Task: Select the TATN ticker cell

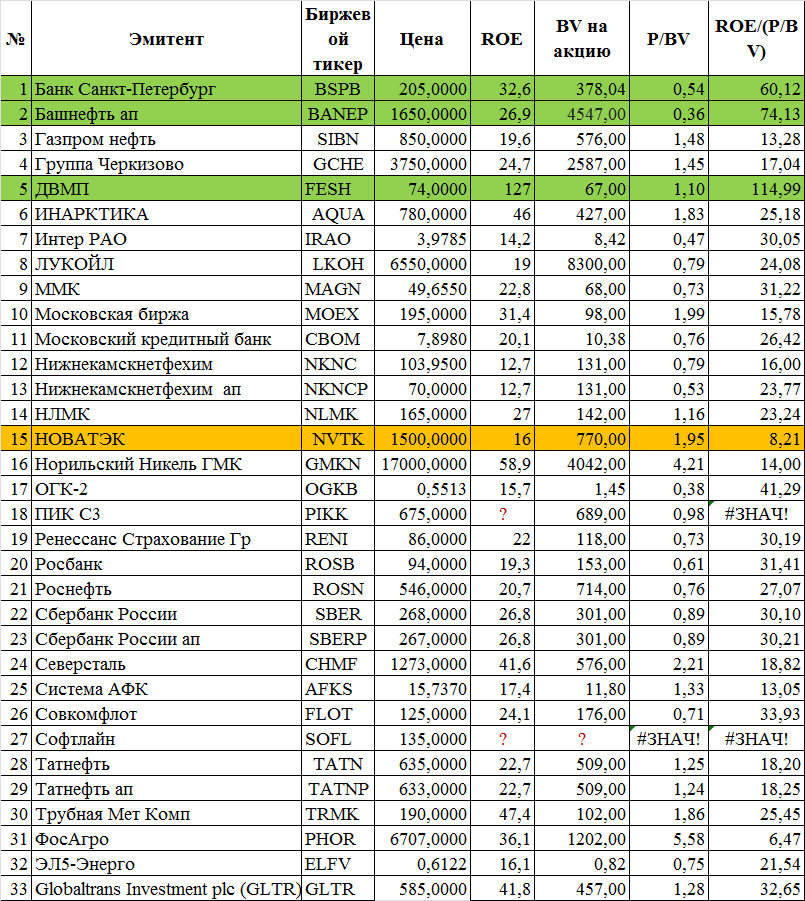Action: pyautogui.click(x=338, y=764)
